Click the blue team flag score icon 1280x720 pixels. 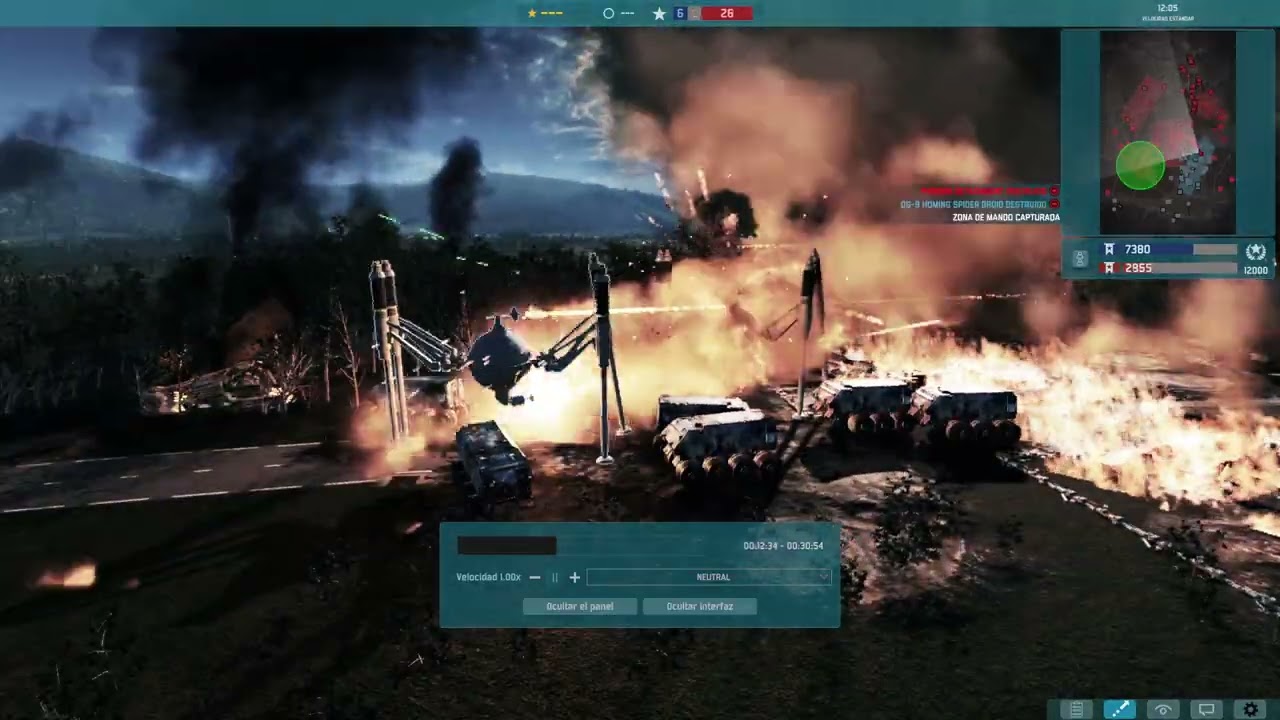click(1109, 249)
